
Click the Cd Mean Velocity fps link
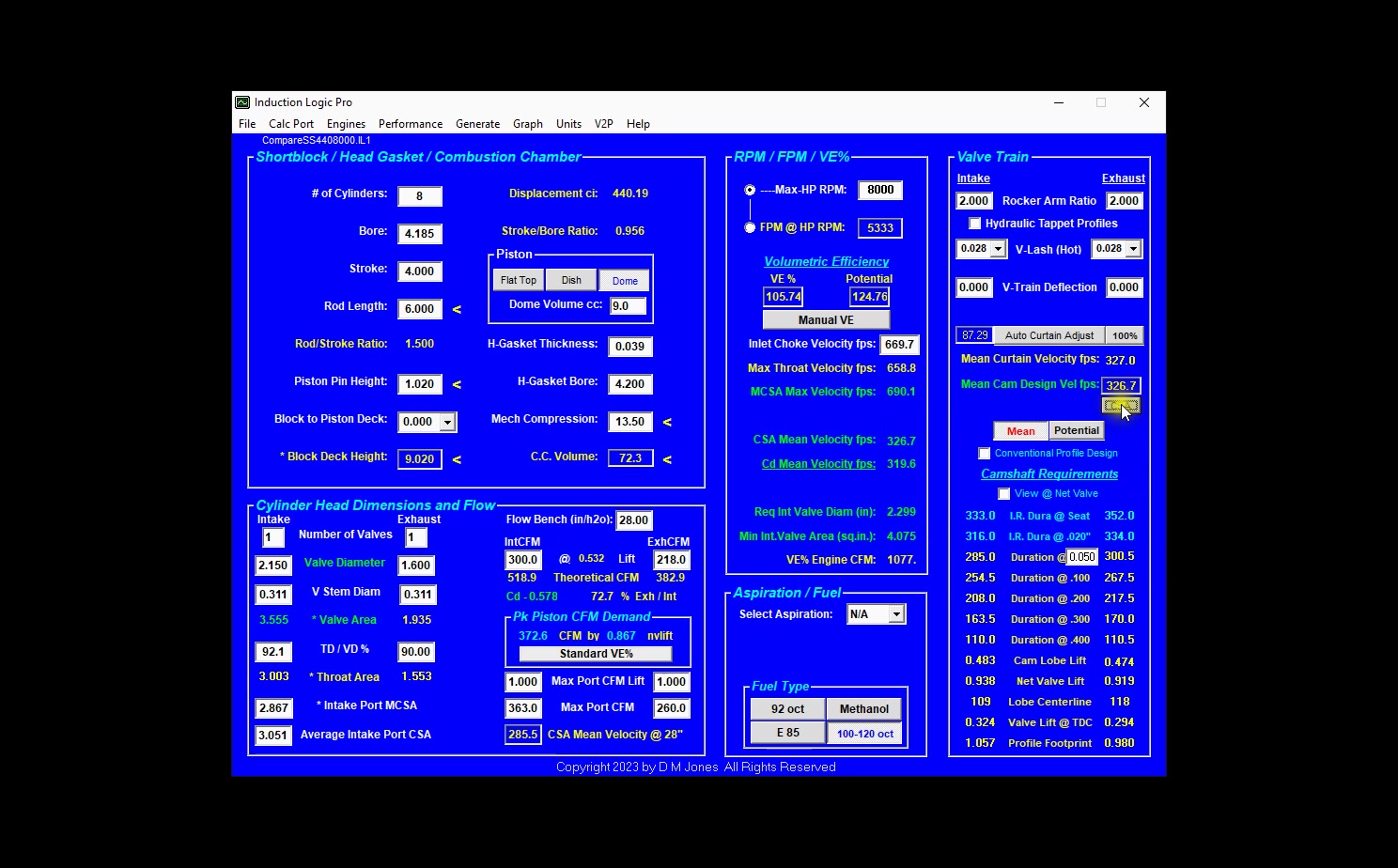(x=818, y=464)
